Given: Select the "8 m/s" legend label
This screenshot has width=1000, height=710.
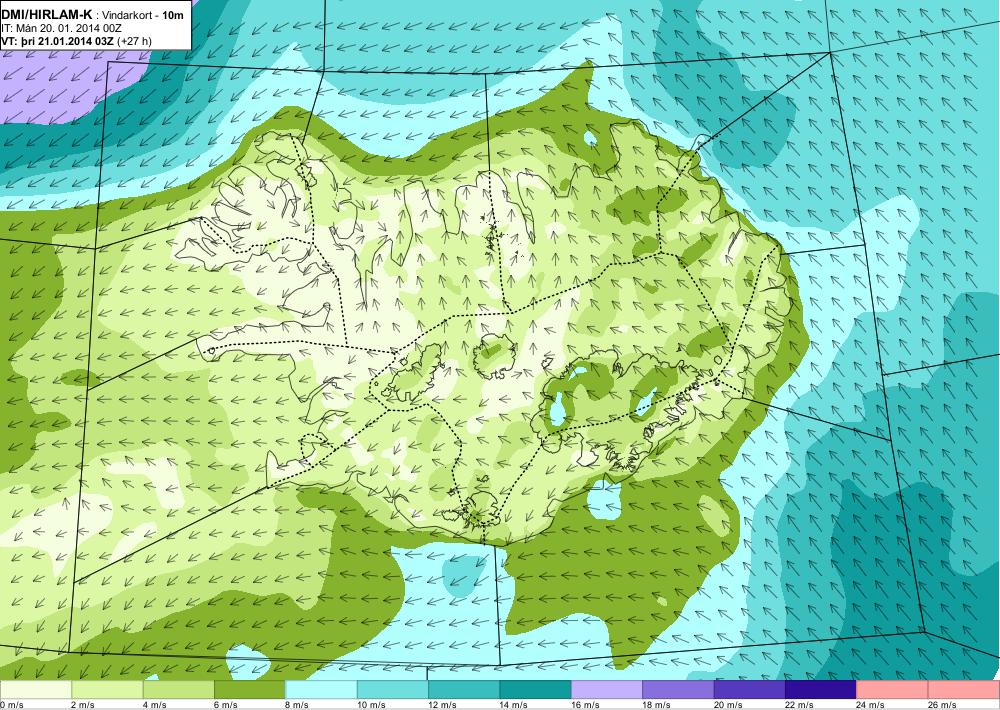Looking at the screenshot, I should (x=298, y=705).
